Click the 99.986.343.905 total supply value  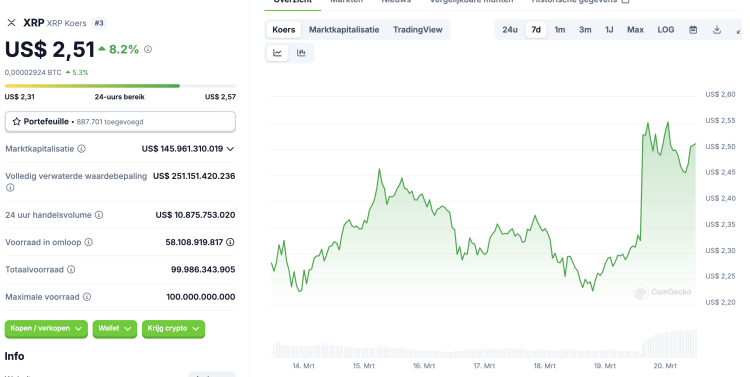[x=203, y=269]
